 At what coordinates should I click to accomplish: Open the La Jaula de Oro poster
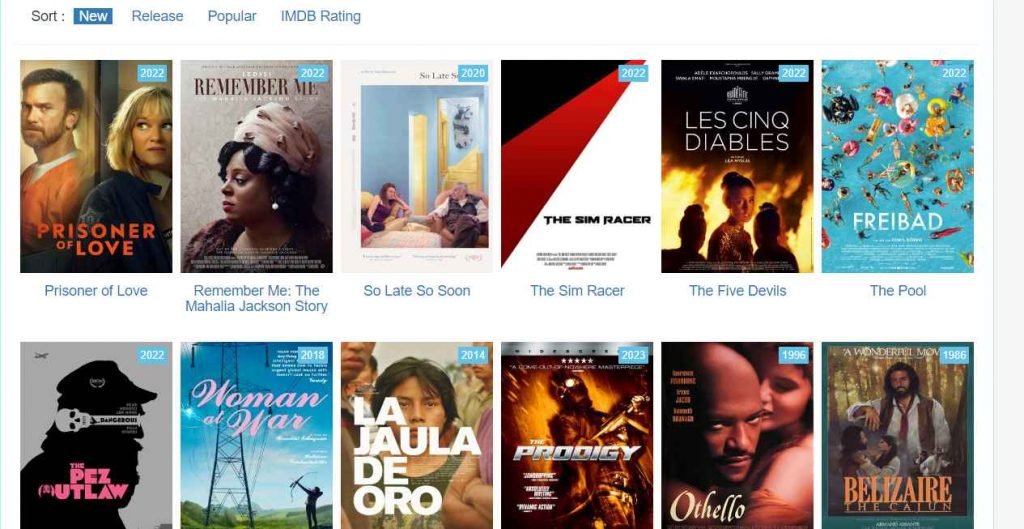(417, 436)
